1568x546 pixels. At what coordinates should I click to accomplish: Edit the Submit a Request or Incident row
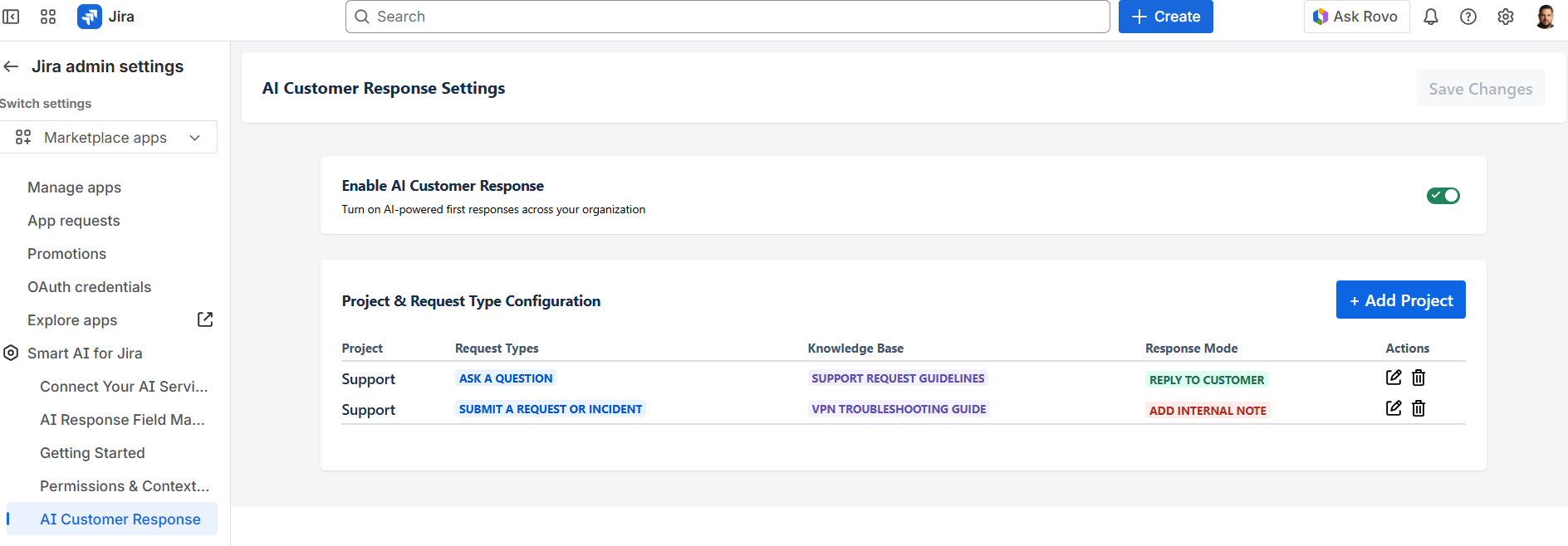tap(1394, 408)
